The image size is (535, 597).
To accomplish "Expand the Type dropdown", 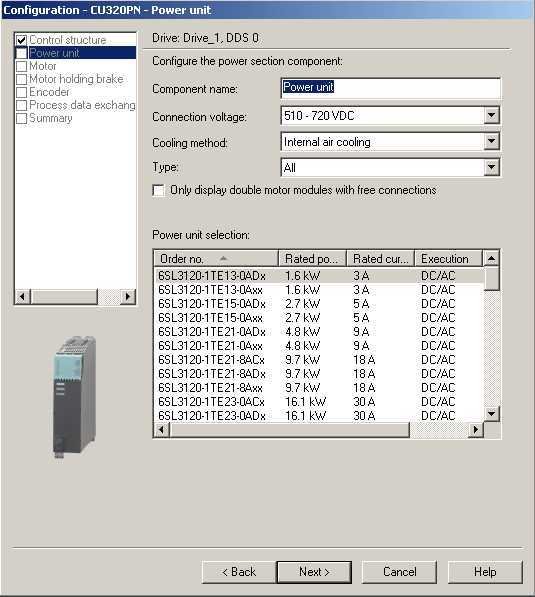I will [491, 167].
